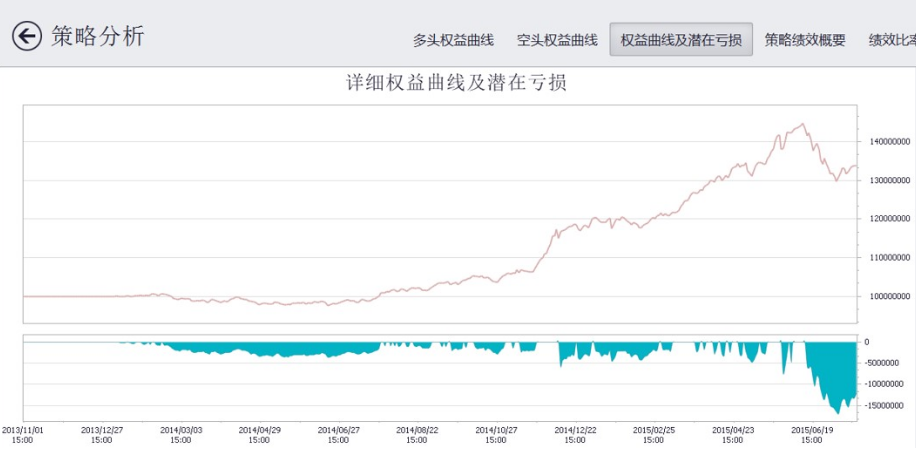This screenshot has height=450, width=916.
Task: Click the highest peak of the equity curve
Action: pos(802,125)
